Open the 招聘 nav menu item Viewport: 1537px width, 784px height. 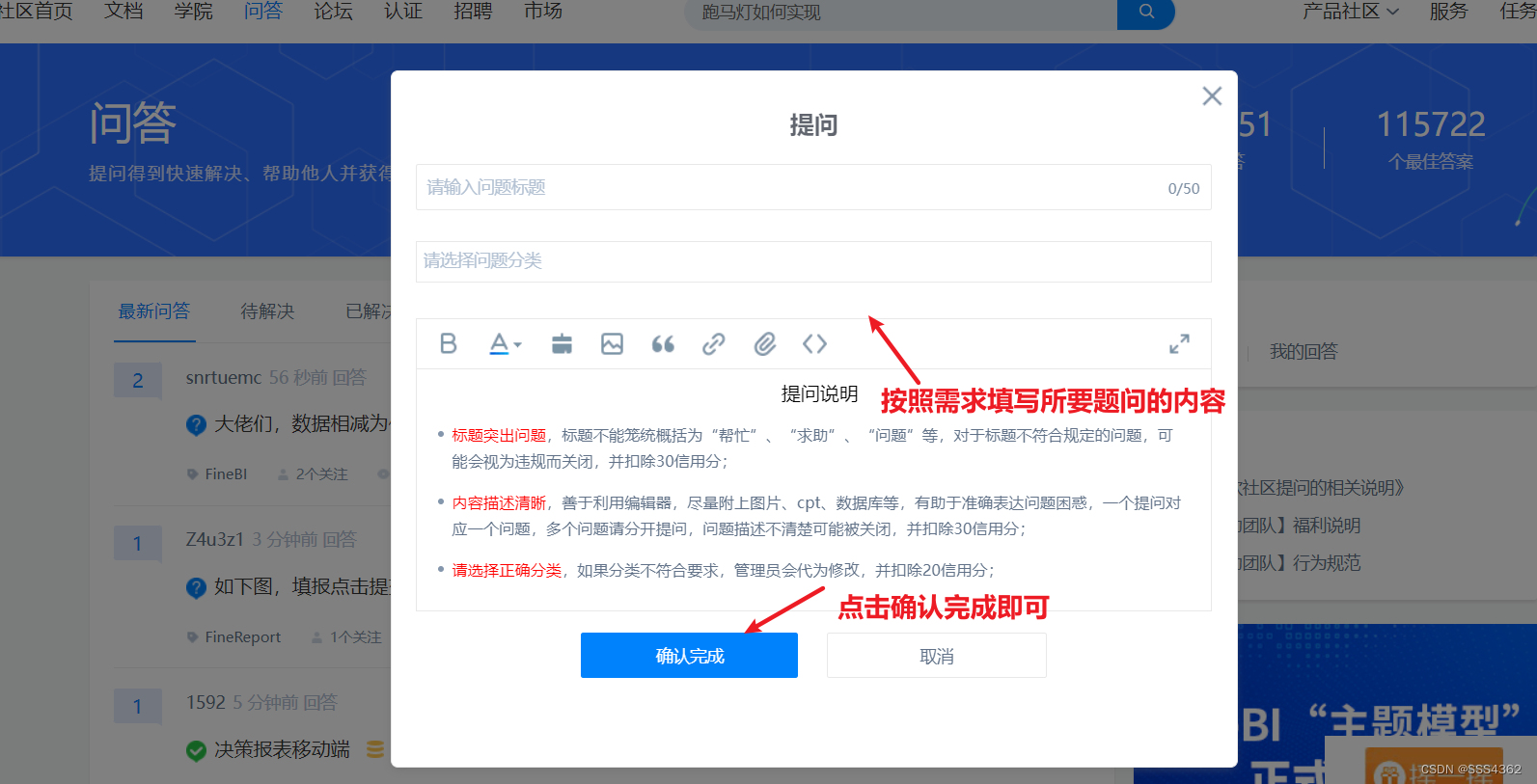(x=473, y=12)
